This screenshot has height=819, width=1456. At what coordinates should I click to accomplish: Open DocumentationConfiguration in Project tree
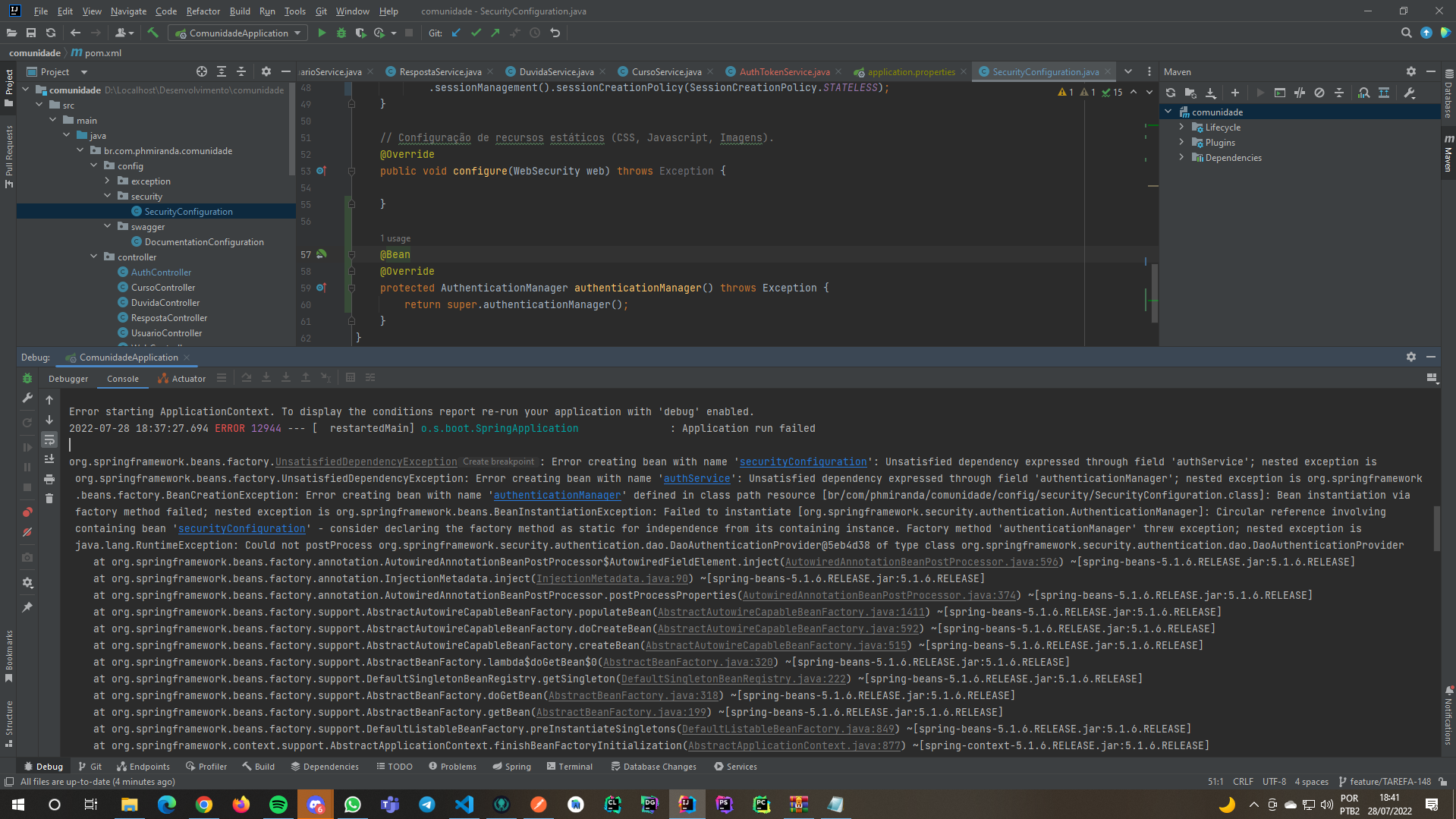[x=204, y=241]
